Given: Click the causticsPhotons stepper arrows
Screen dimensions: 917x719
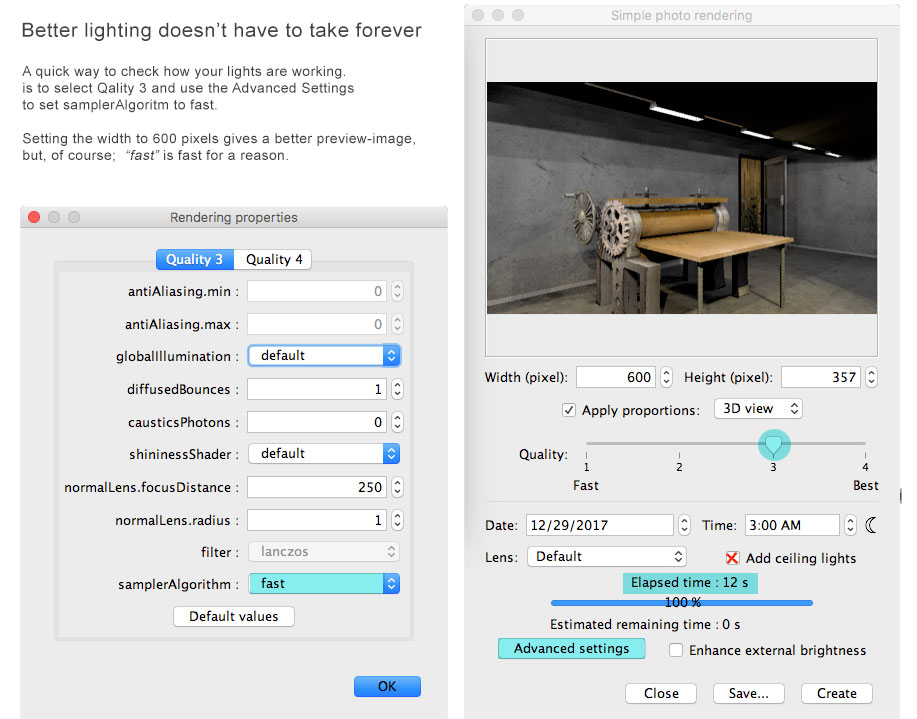Looking at the screenshot, I should pyautogui.click(x=397, y=422).
